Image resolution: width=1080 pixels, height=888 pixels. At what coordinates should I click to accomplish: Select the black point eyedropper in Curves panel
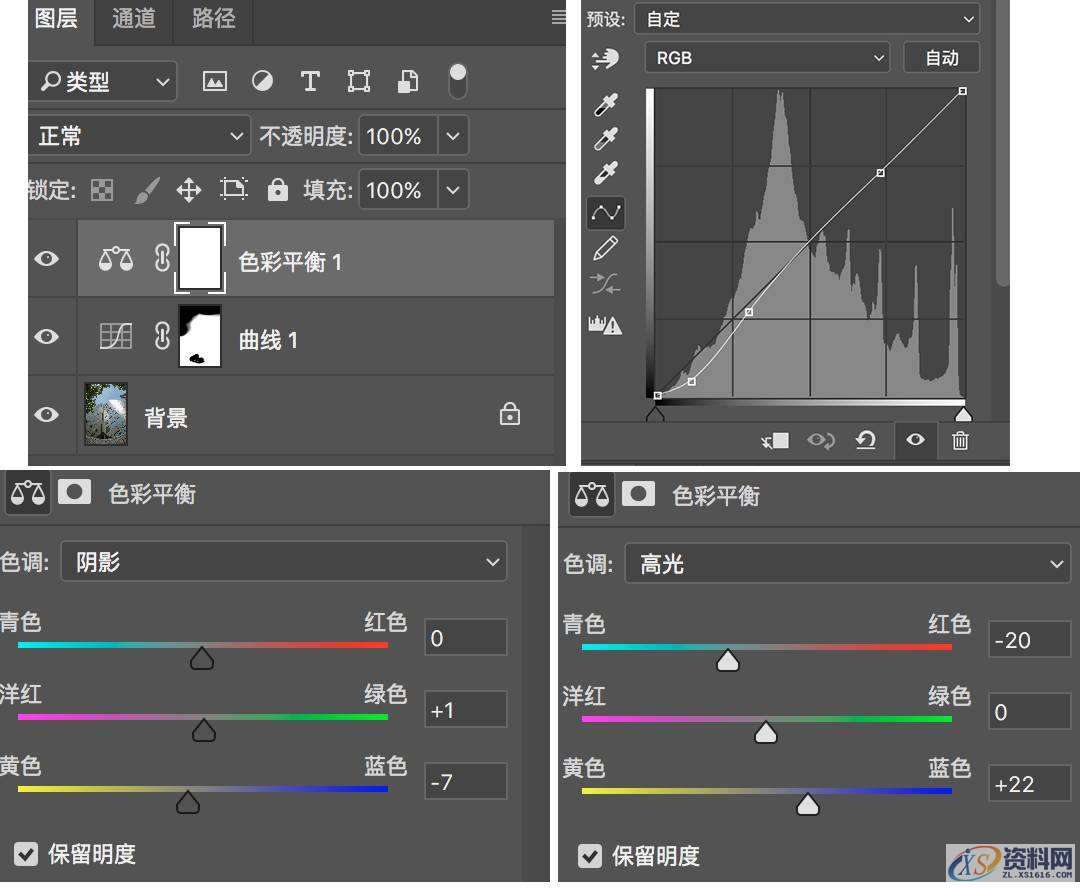click(x=605, y=104)
